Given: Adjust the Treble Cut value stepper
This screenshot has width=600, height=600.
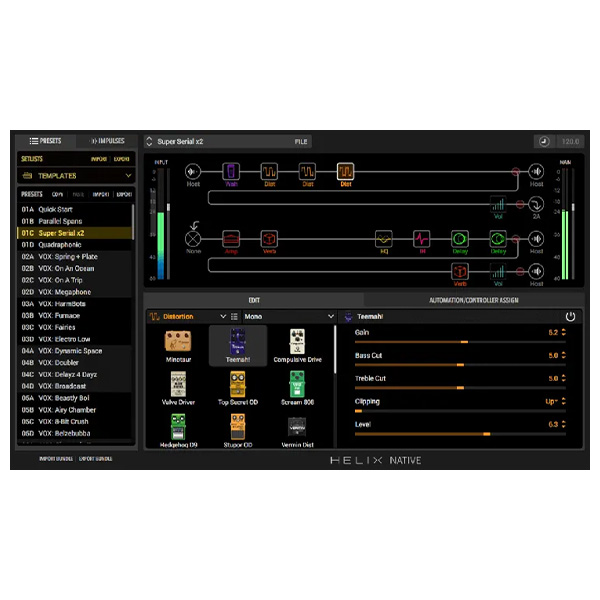Looking at the screenshot, I should pos(564,378).
